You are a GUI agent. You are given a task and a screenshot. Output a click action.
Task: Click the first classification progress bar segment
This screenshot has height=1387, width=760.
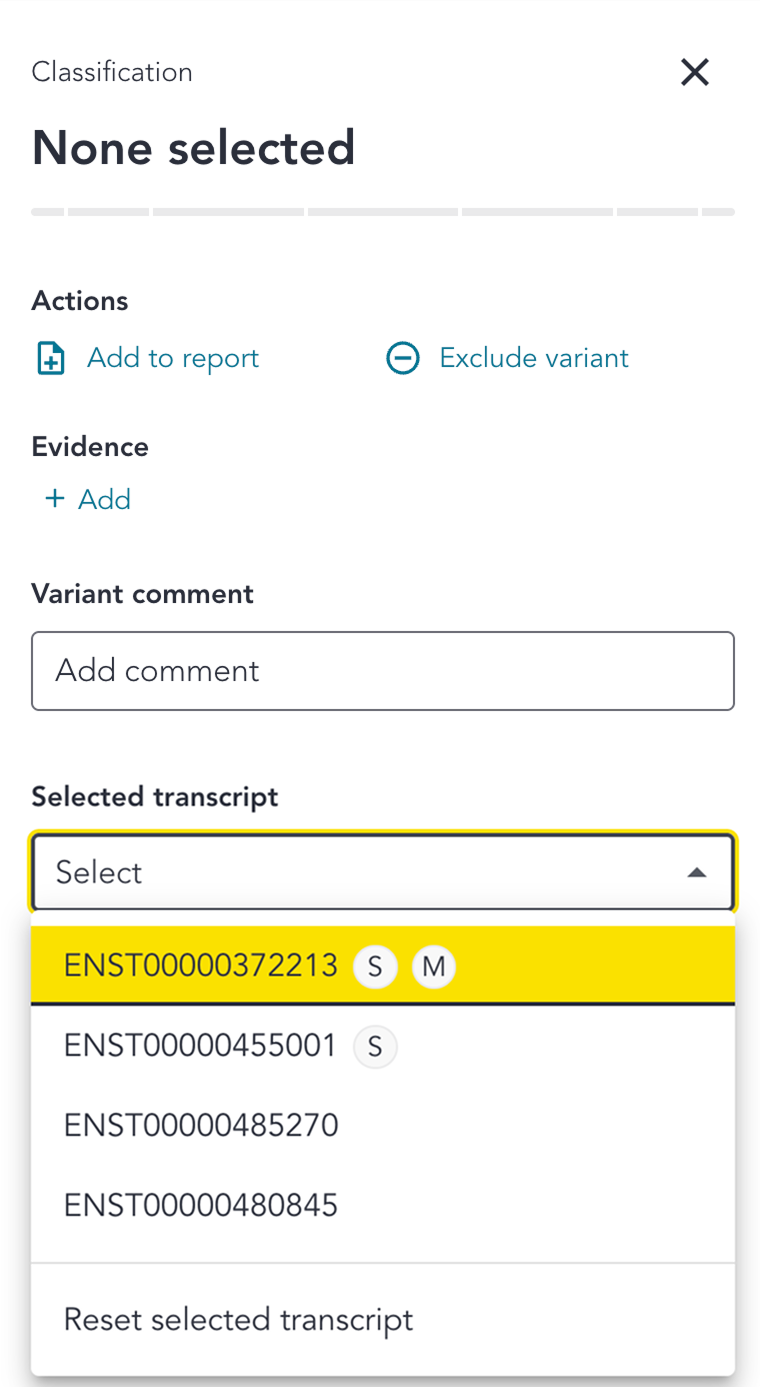pos(48,212)
